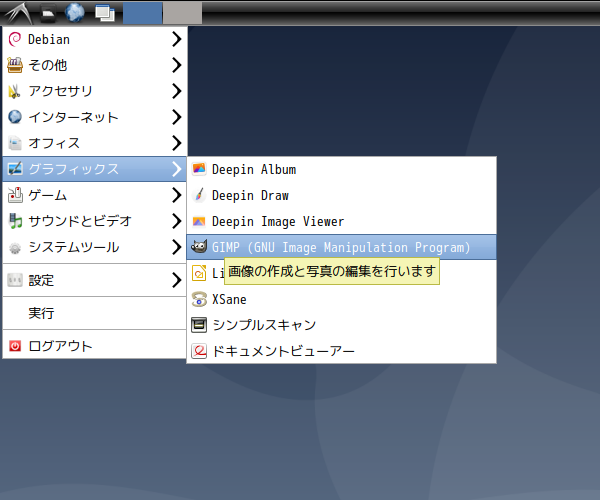Click the iconify windows panel icon
Viewport: 600px width, 500px height.
click(x=105, y=13)
